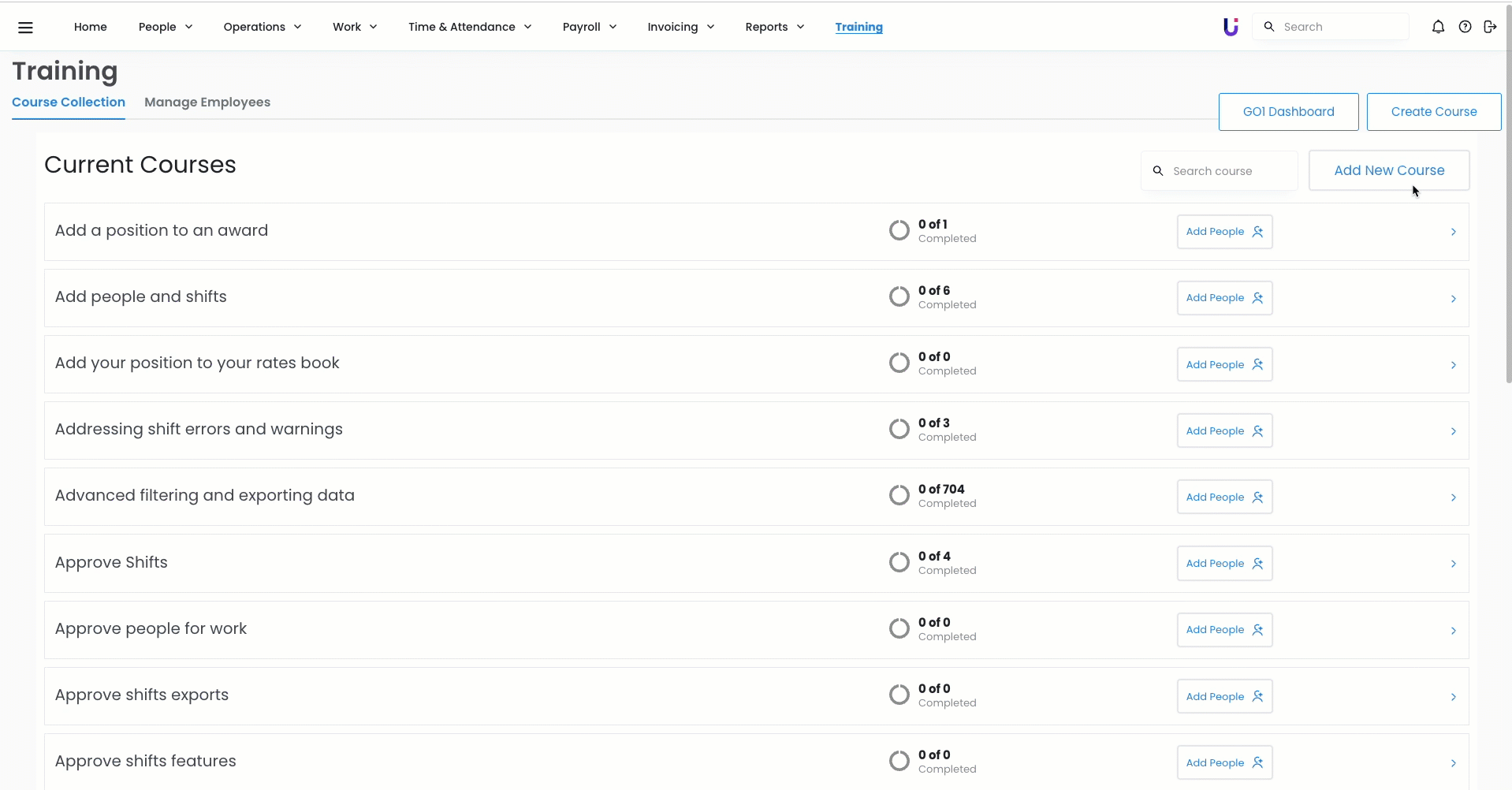Expand the People dropdown menu

click(166, 27)
